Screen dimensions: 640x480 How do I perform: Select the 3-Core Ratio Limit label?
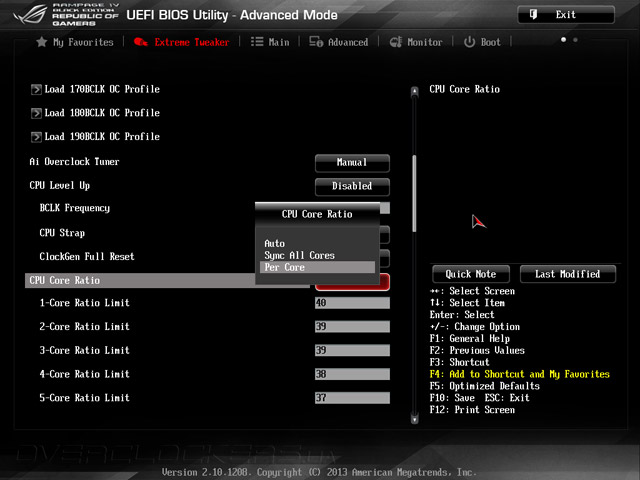(84, 350)
